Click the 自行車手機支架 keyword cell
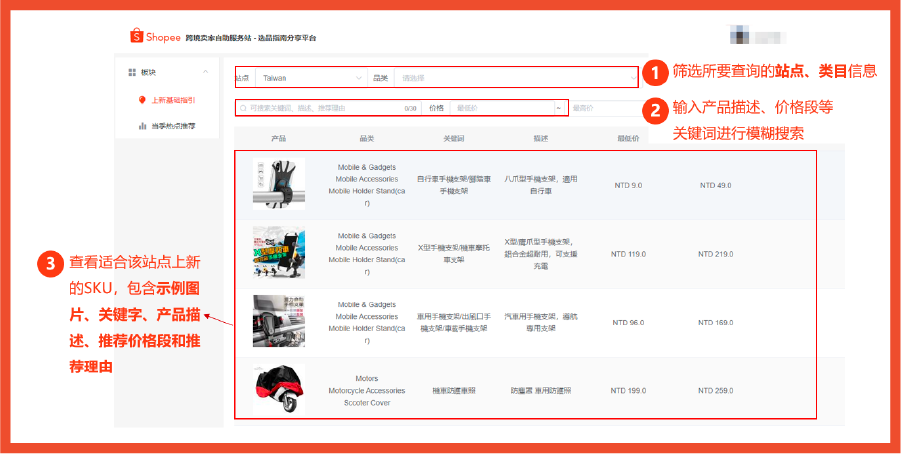This screenshot has width=901, height=454. [x=453, y=185]
